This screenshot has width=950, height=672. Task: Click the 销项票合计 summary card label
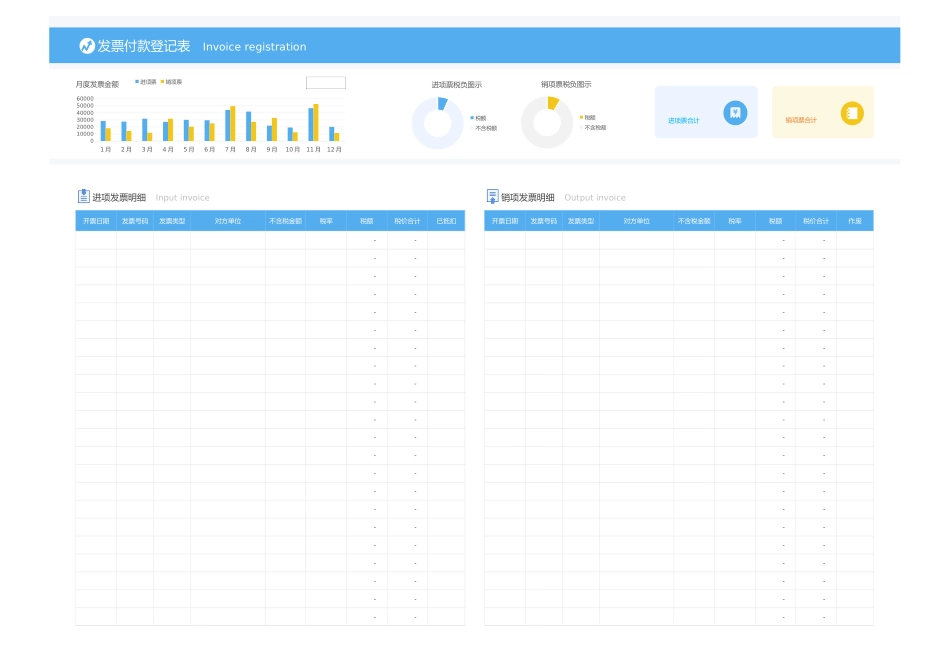(x=800, y=121)
